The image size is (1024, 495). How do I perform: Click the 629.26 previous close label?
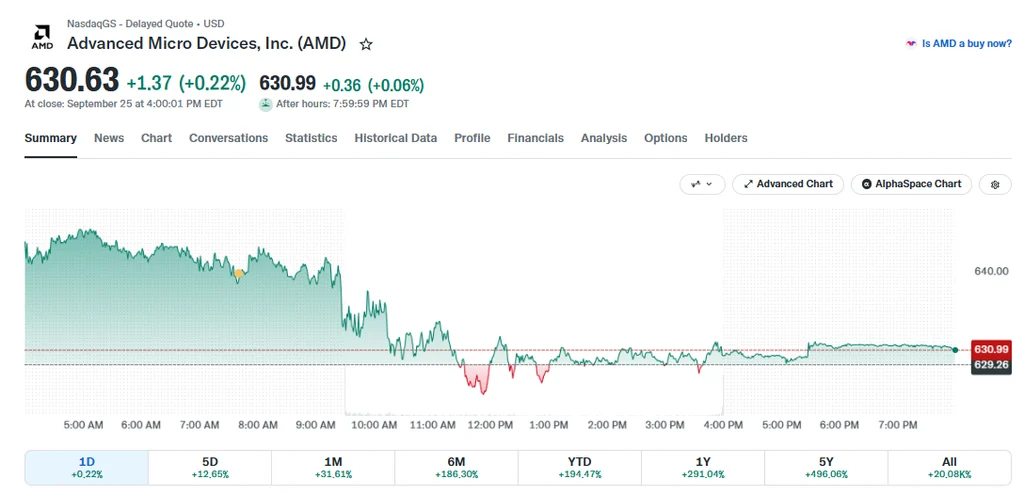(991, 364)
